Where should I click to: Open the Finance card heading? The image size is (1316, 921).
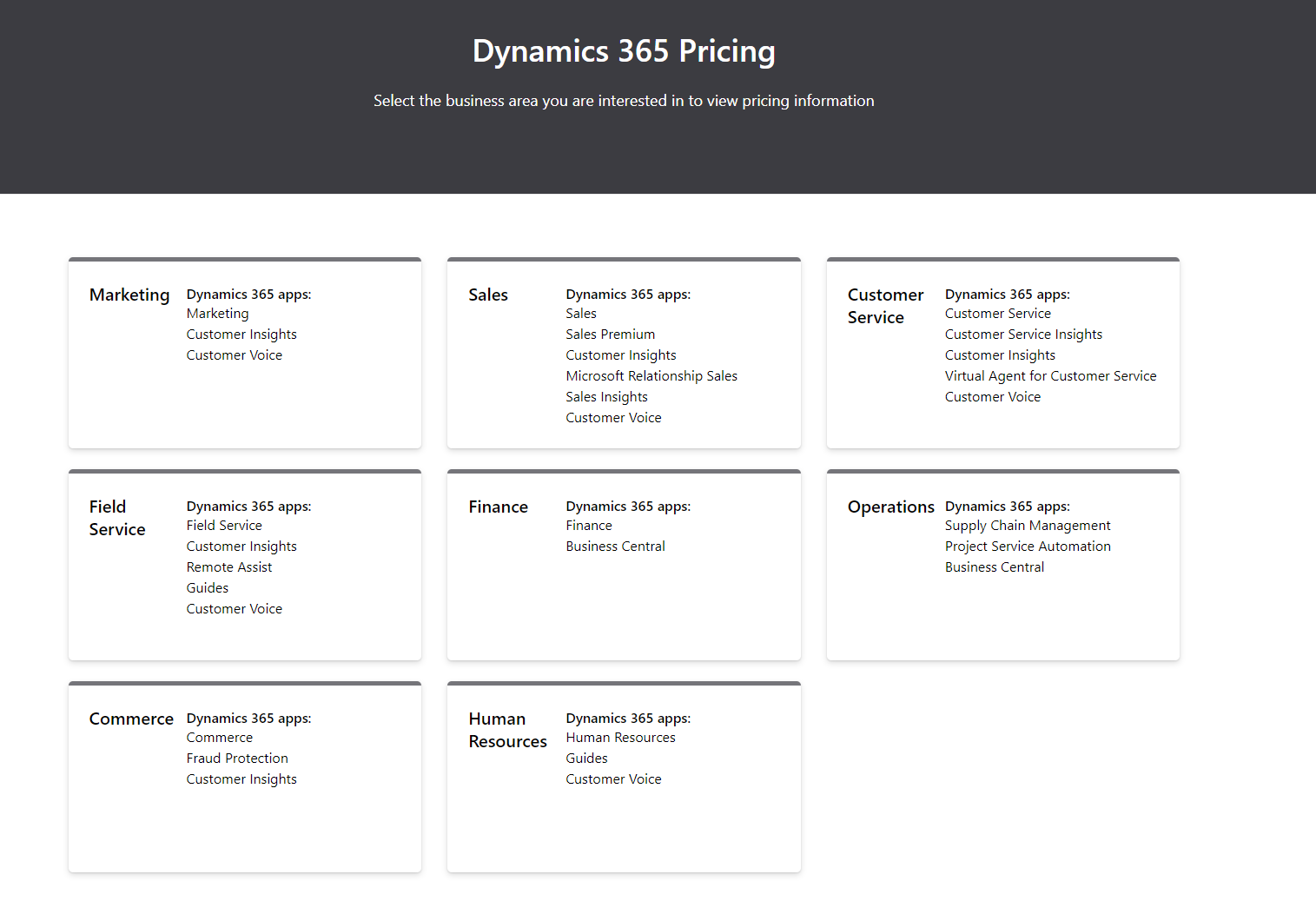point(498,507)
